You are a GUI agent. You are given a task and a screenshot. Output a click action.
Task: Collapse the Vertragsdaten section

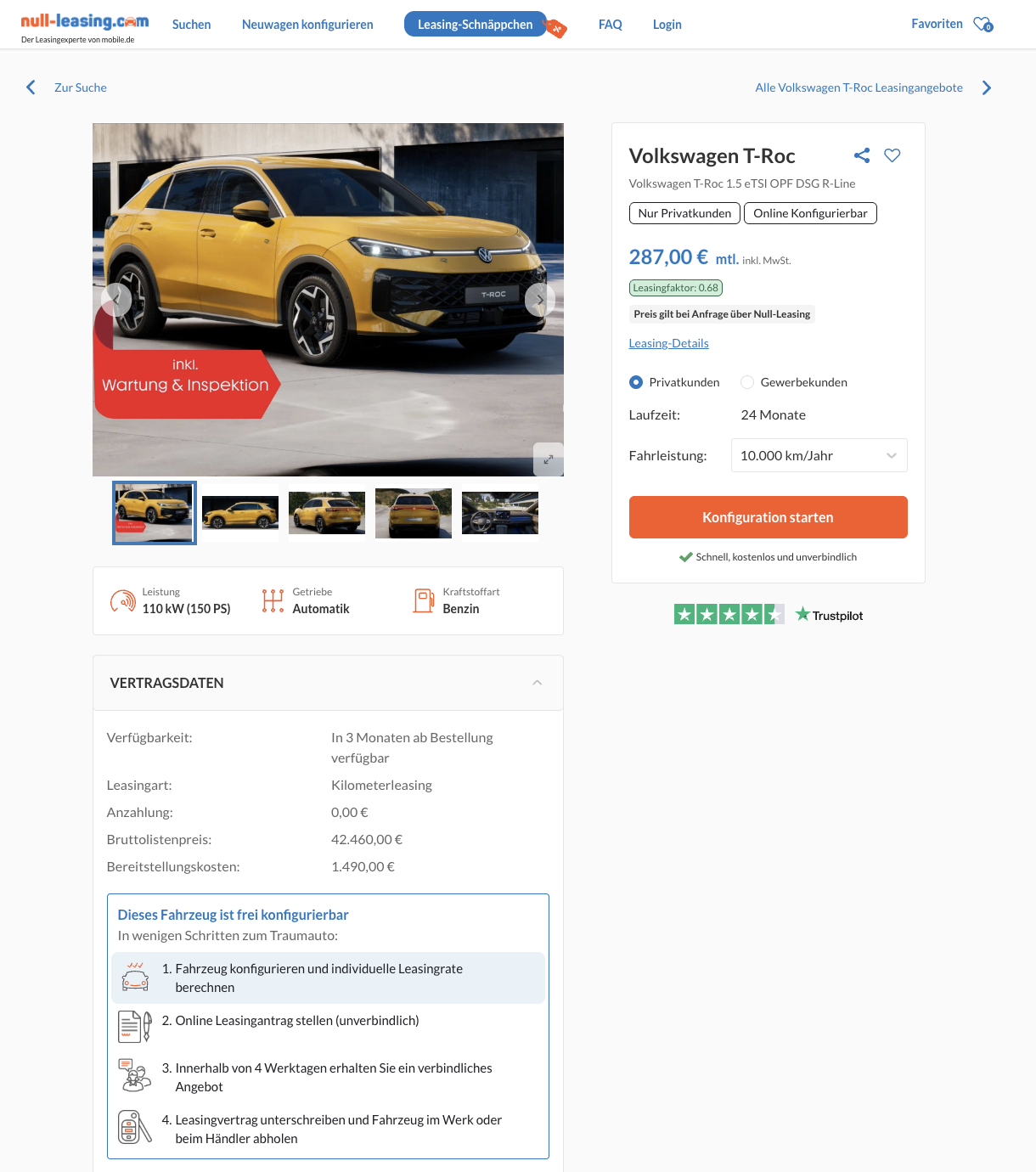point(537,683)
